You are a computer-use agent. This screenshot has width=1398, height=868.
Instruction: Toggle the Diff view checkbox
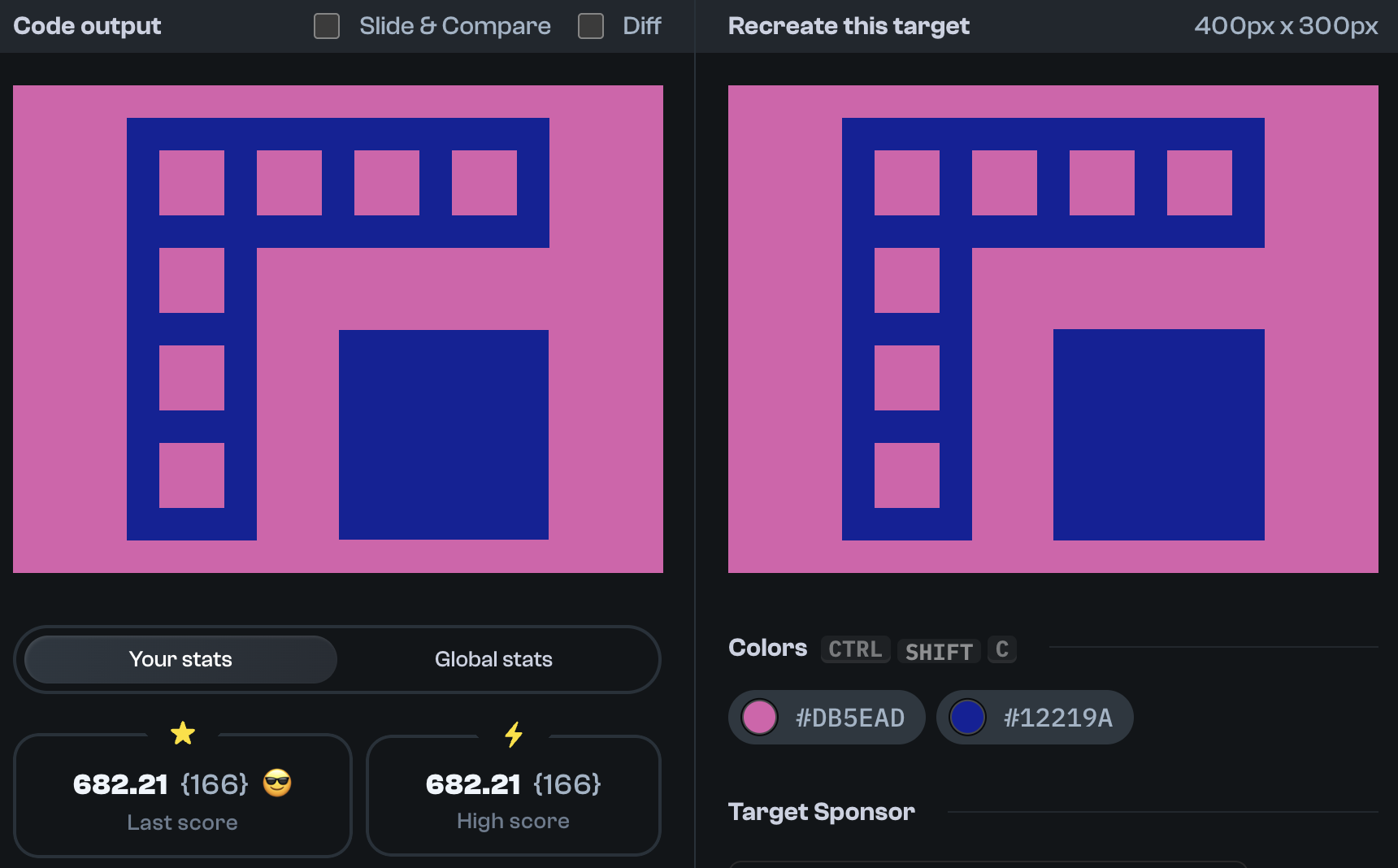pos(589,25)
